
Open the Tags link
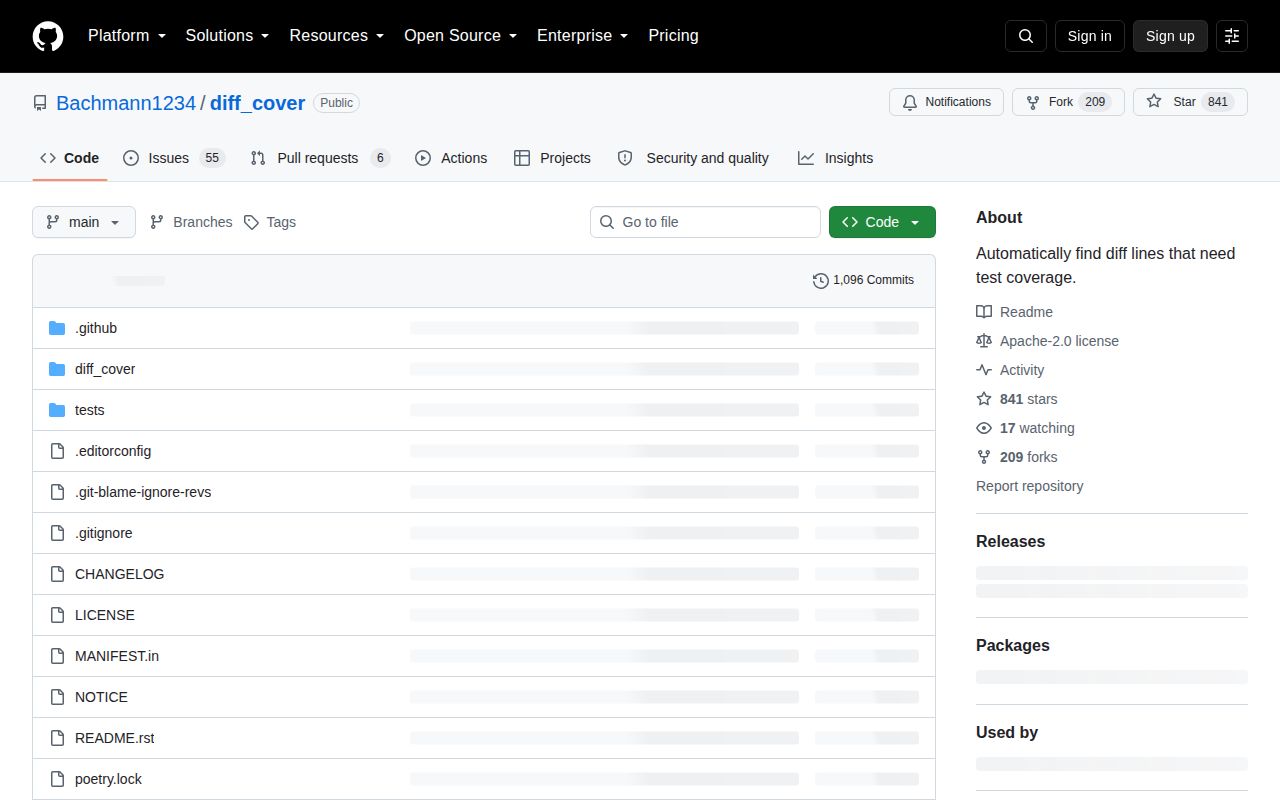270,222
